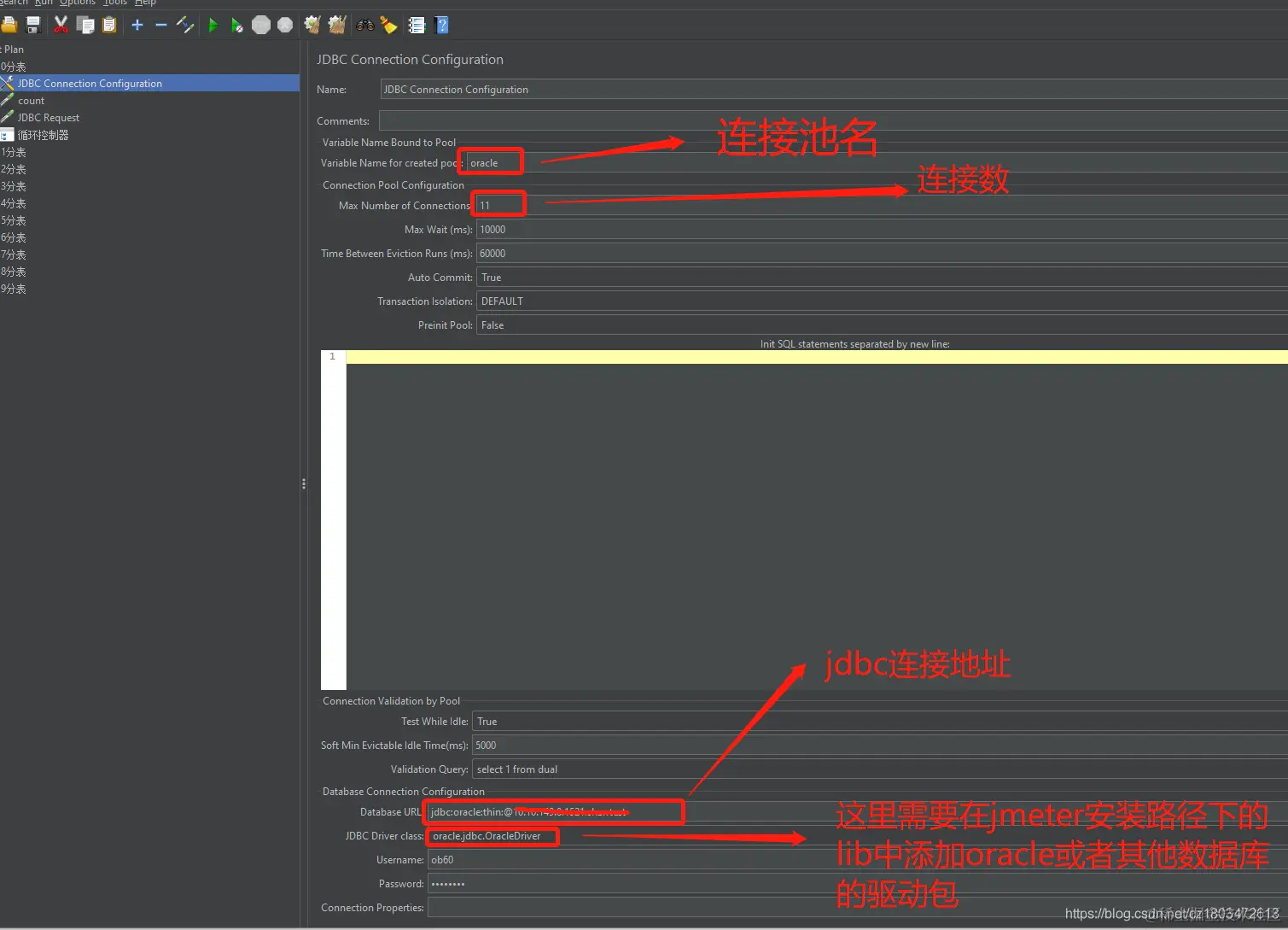Click Time Between Eviction Runs field
This screenshot has width=1288, height=930.
882,254
